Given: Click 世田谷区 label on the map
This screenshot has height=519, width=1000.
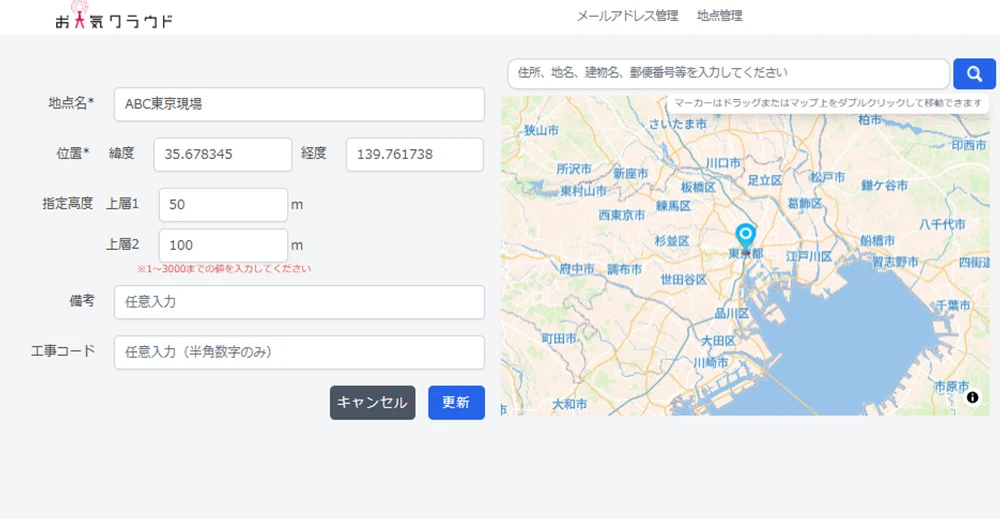Looking at the screenshot, I should click(x=685, y=280).
